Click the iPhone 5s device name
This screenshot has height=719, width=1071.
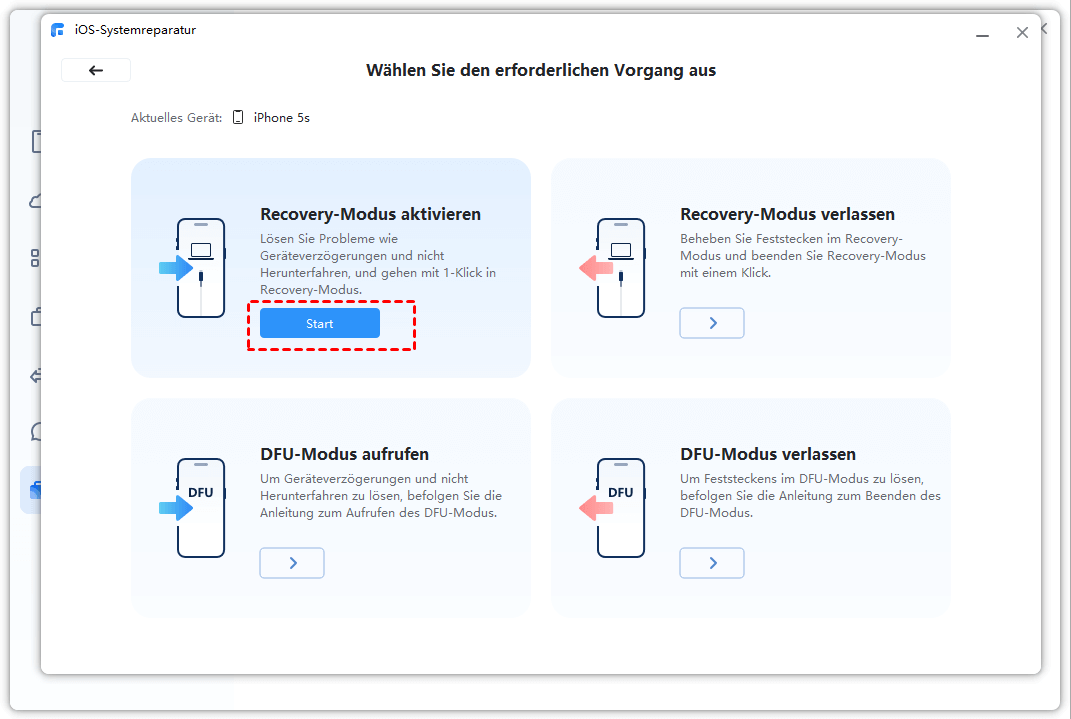(x=281, y=117)
